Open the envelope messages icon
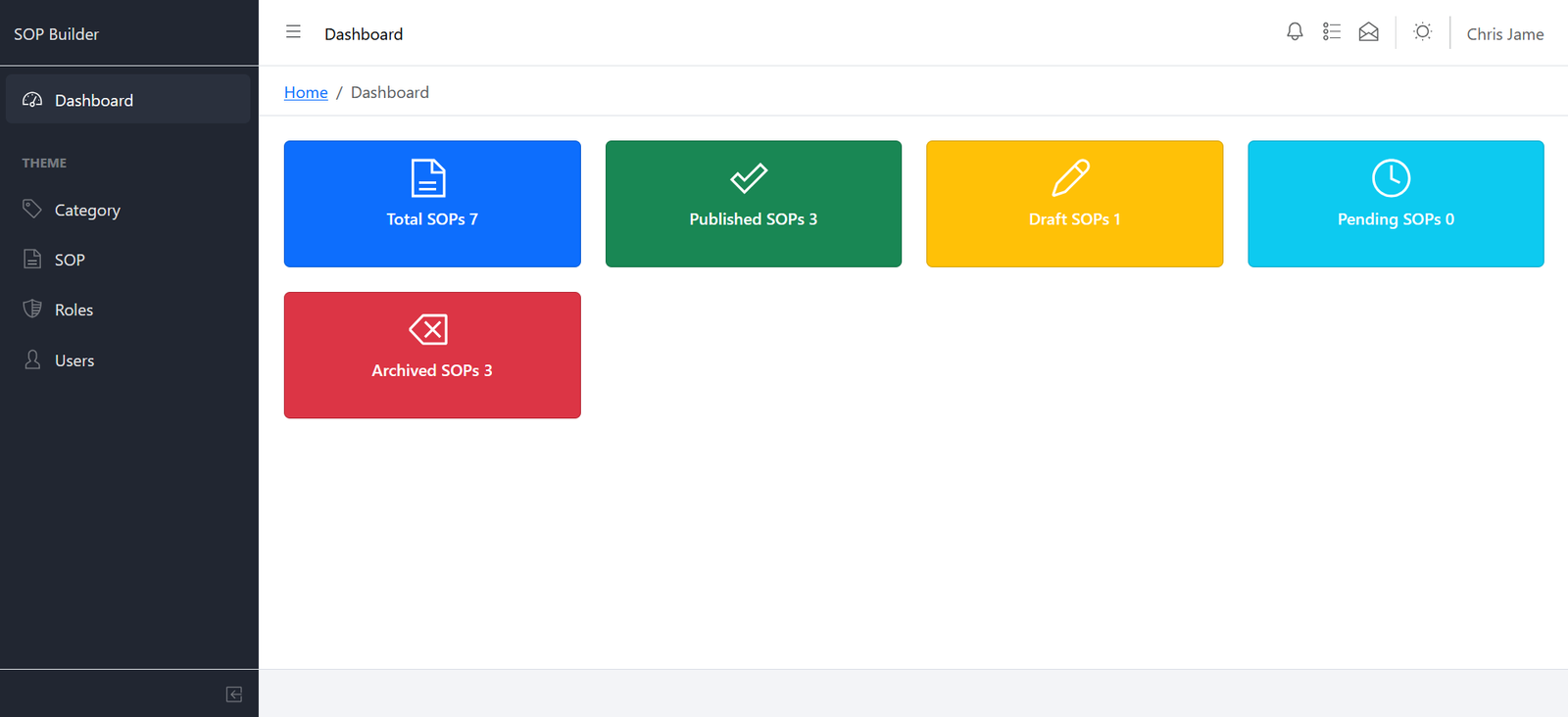1568x717 pixels. pos(1368,32)
